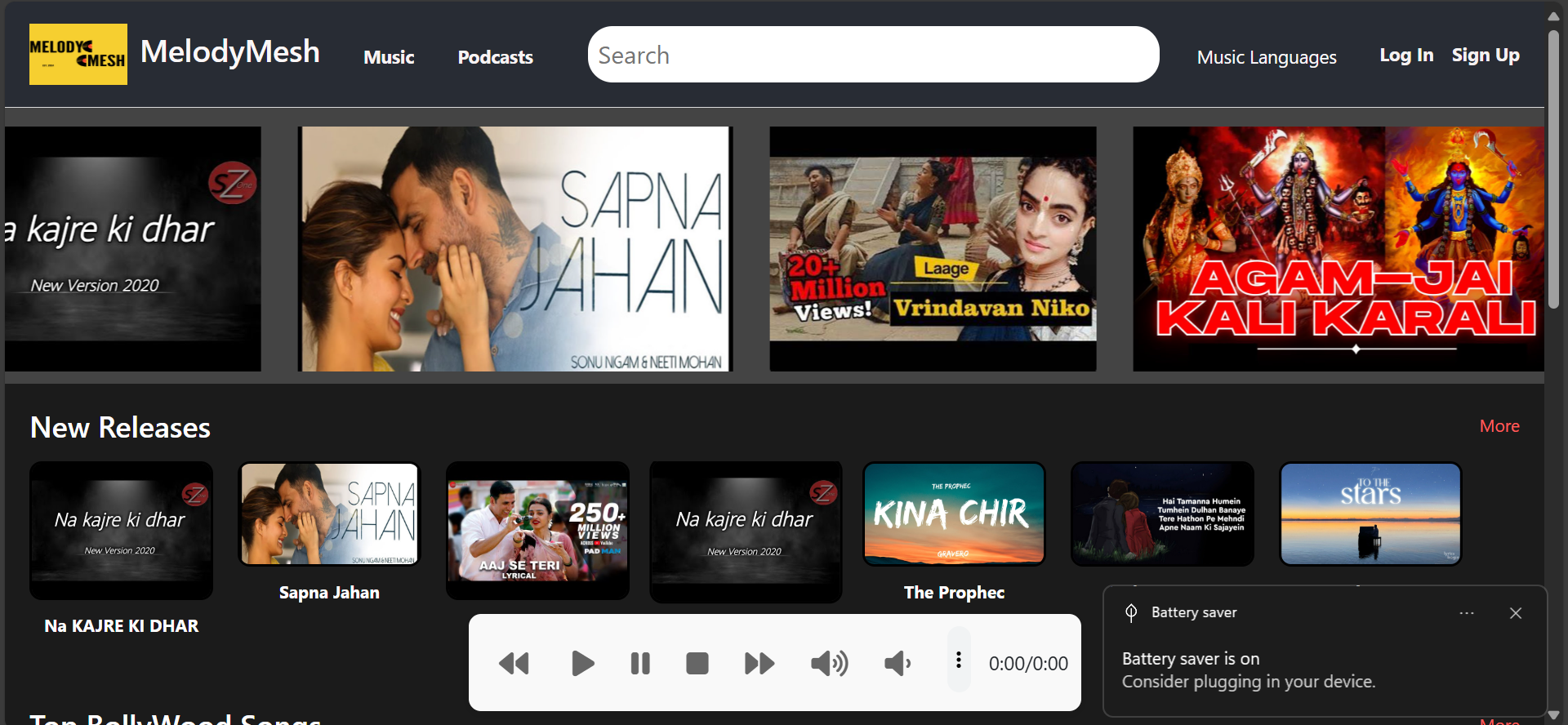The height and width of the screenshot is (725, 1568).
Task: Click the Log In link
Action: (x=1405, y=56)
